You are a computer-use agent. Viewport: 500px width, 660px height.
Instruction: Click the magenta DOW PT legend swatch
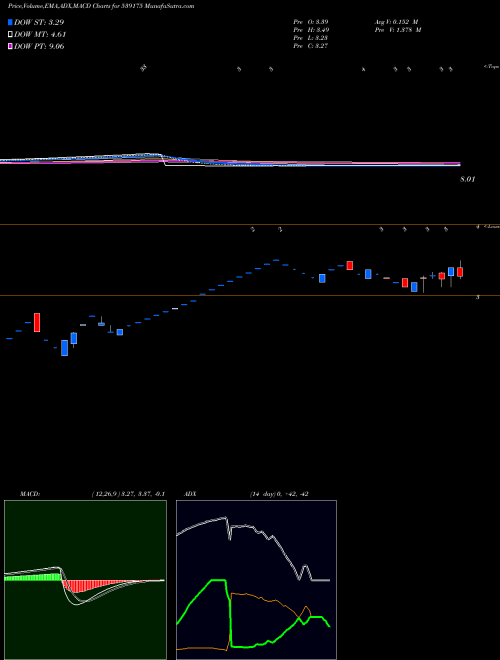10,46
